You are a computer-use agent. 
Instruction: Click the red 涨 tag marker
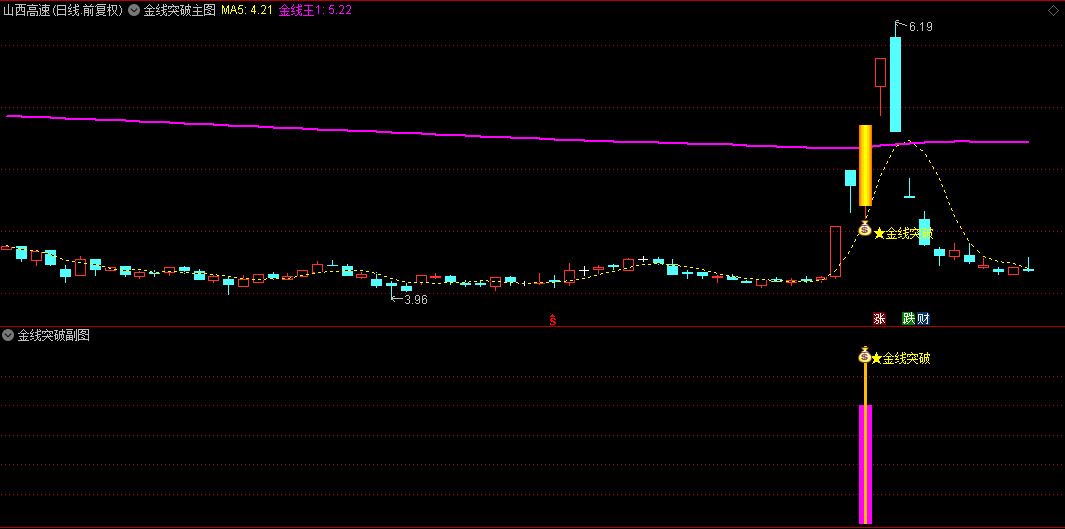(x=880, y=318)
